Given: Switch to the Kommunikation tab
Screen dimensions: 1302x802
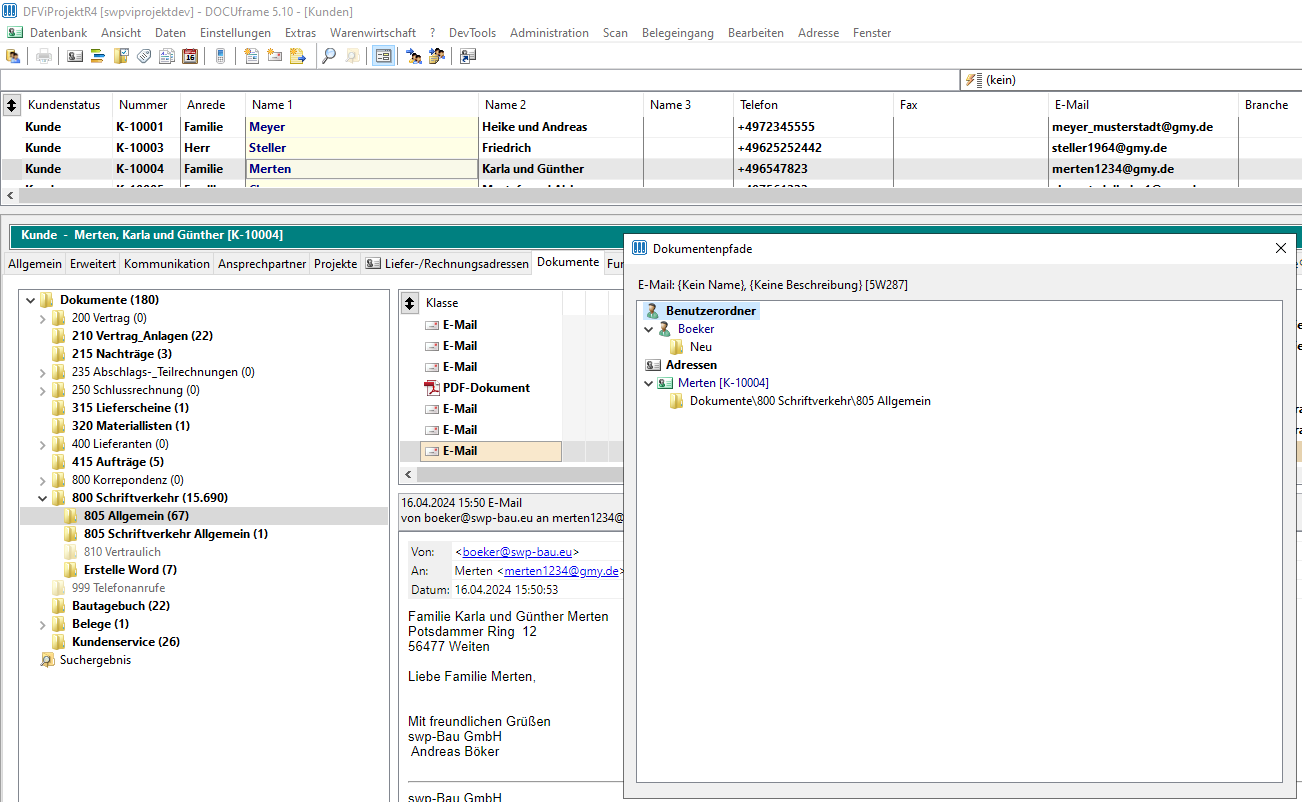Looking at the screenshot, I should [167, 264].
